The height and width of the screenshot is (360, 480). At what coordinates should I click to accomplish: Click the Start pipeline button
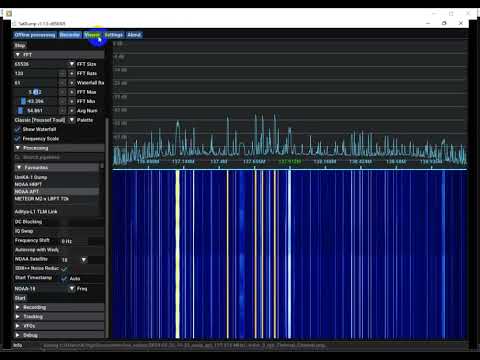point(20,298)
